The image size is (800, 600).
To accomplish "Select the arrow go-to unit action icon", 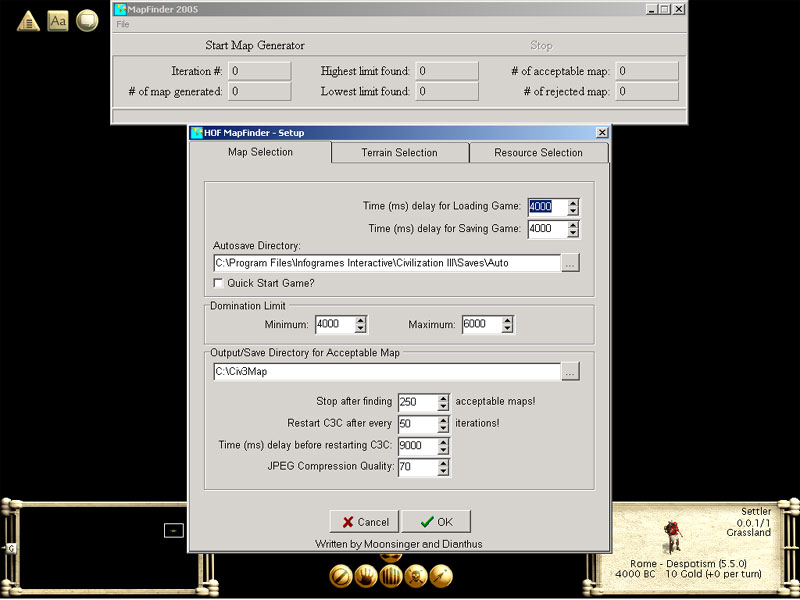I will click(441, 576).
